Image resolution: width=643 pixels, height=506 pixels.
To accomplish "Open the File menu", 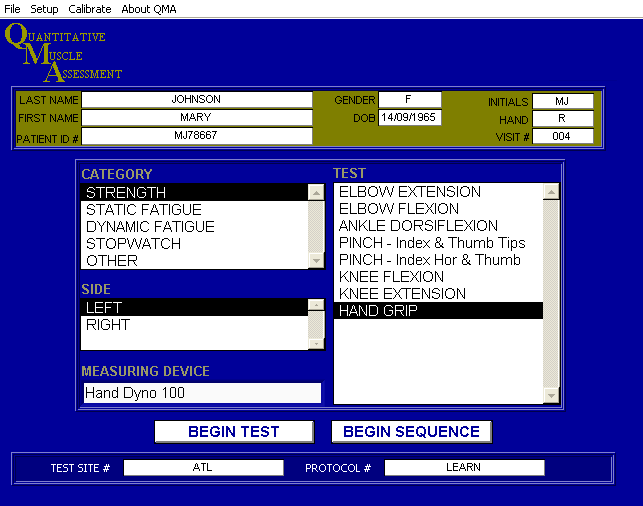I will [12, 8].
